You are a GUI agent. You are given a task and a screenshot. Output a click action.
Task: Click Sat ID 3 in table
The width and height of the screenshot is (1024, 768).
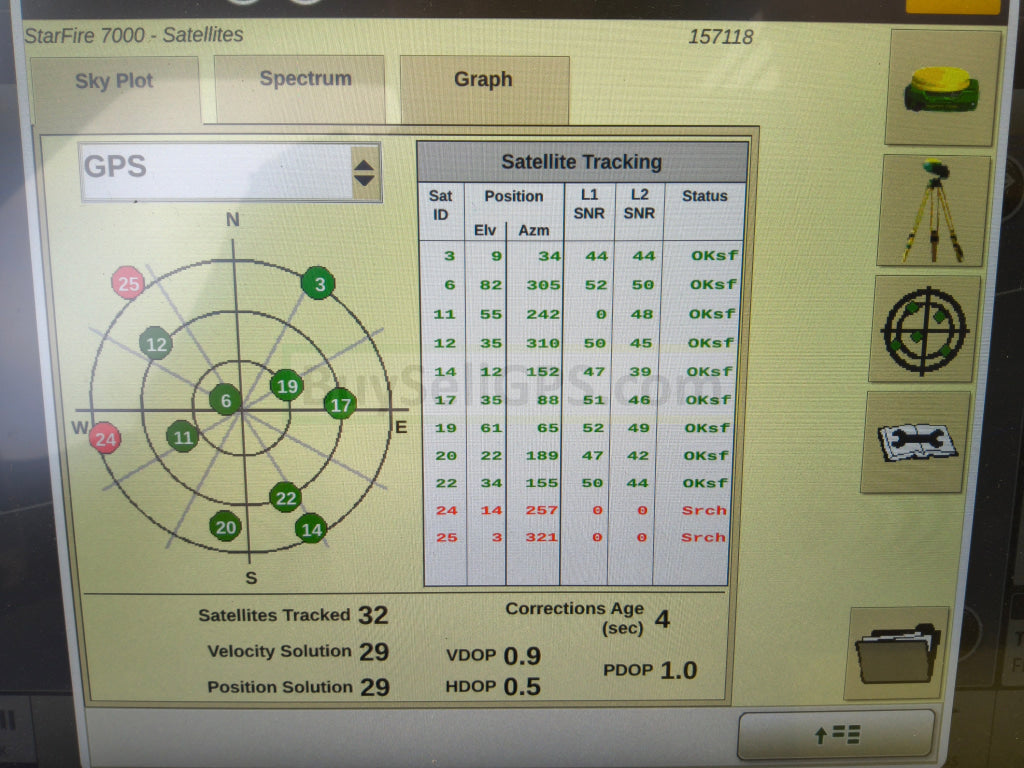[449, 256]
